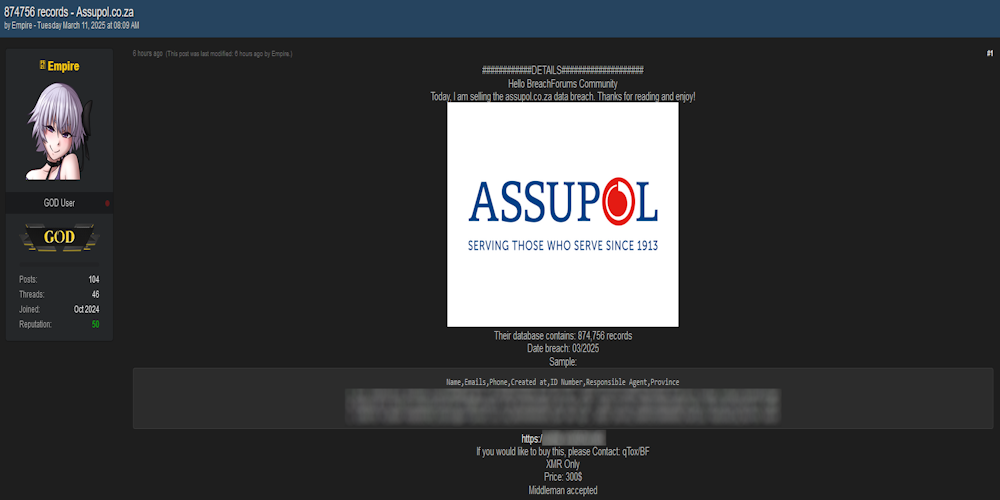This screenshot has height=500, width=1000.
Task: Click the red circle in Assupol logo
Action: pyautogui.click(x=620, y=201)
